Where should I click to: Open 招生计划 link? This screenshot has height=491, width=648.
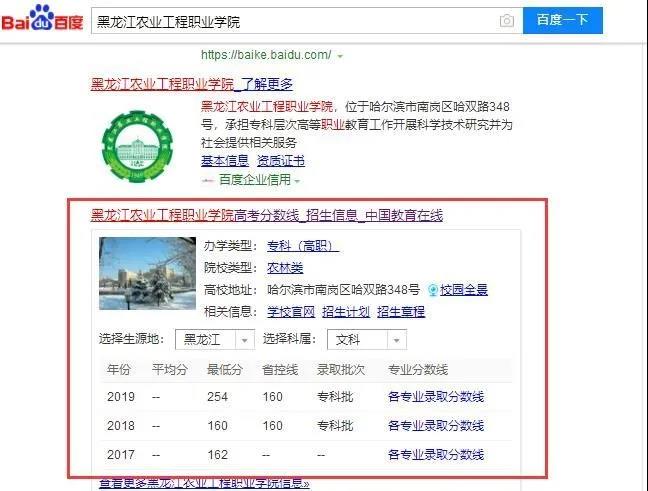(x=346, y=312)
